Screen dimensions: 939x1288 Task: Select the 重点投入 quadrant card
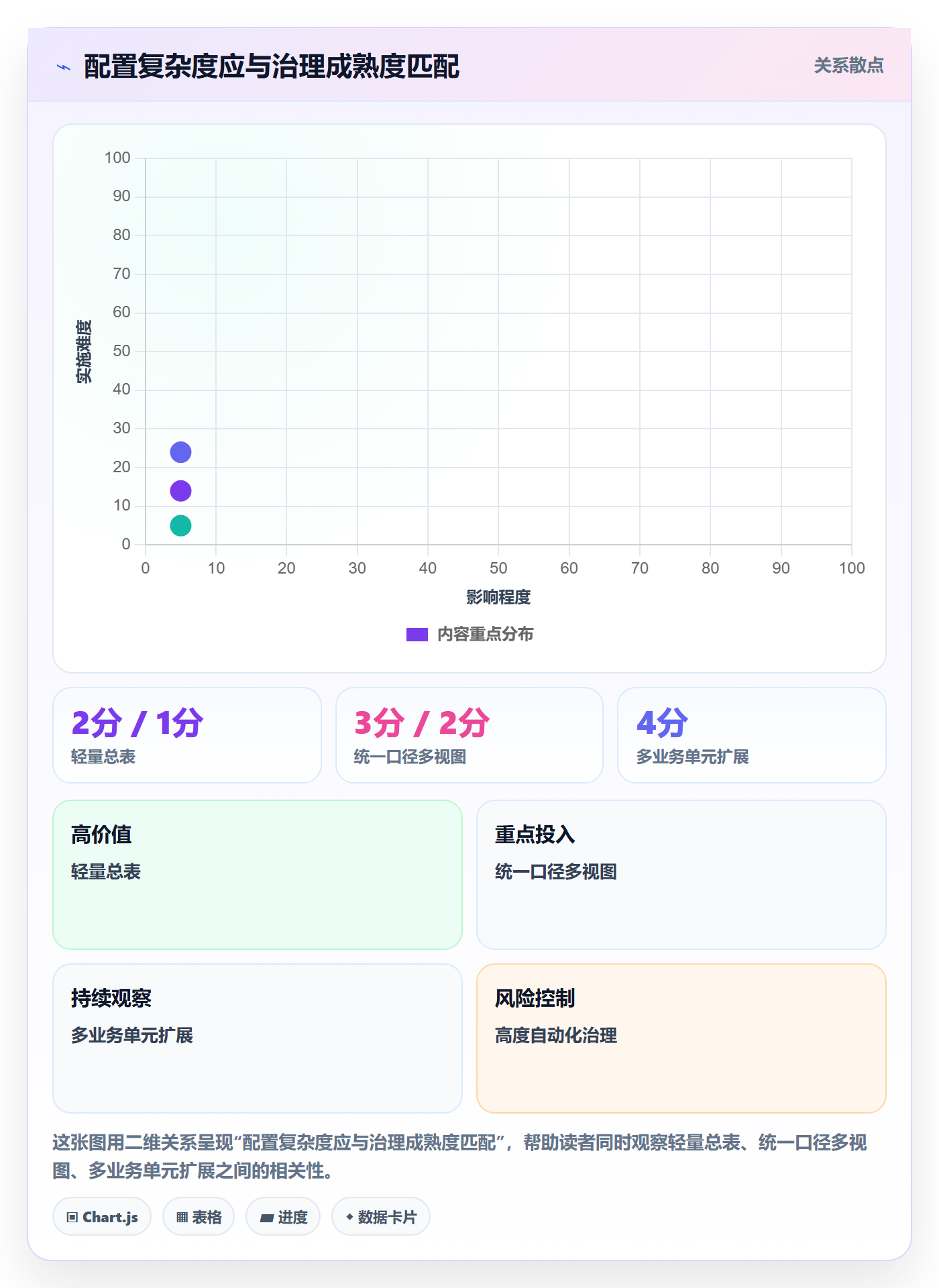(681, 875)
